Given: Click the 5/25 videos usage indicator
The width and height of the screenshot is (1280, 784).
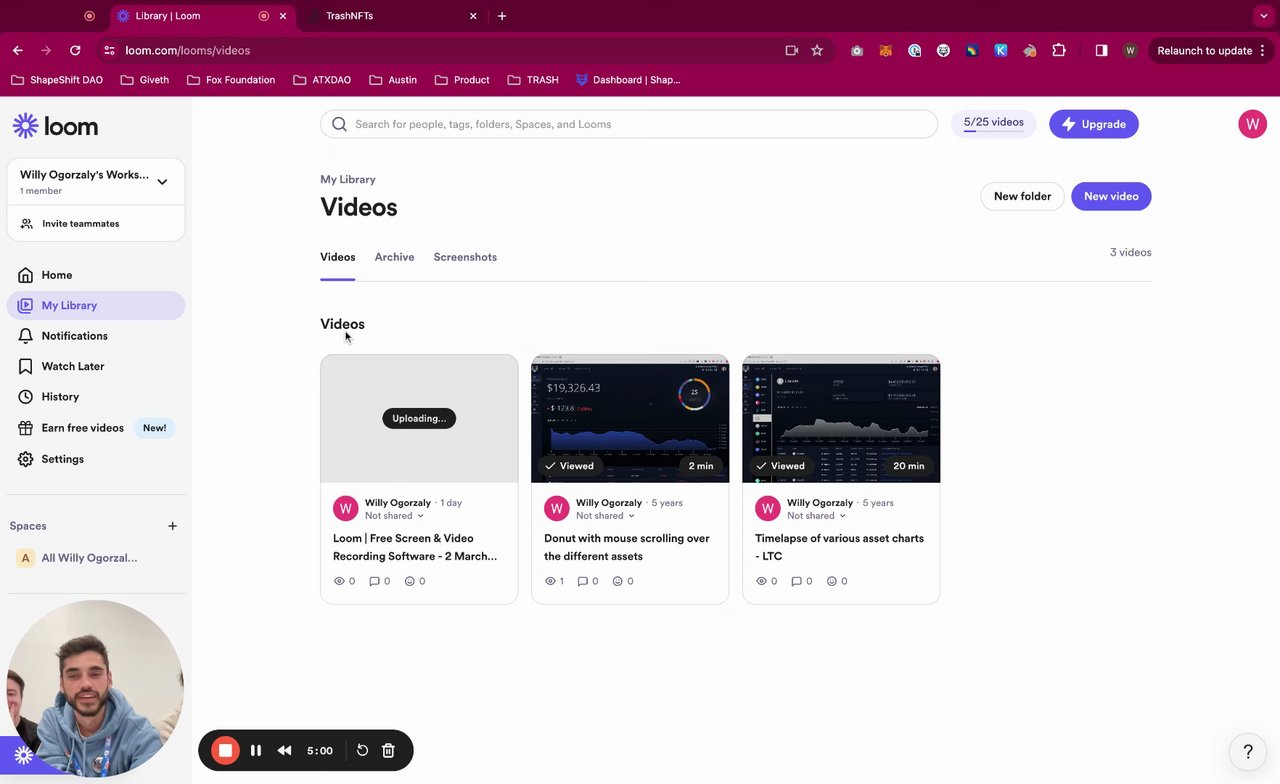Looking at the screenshot, I should coord(993,123).
